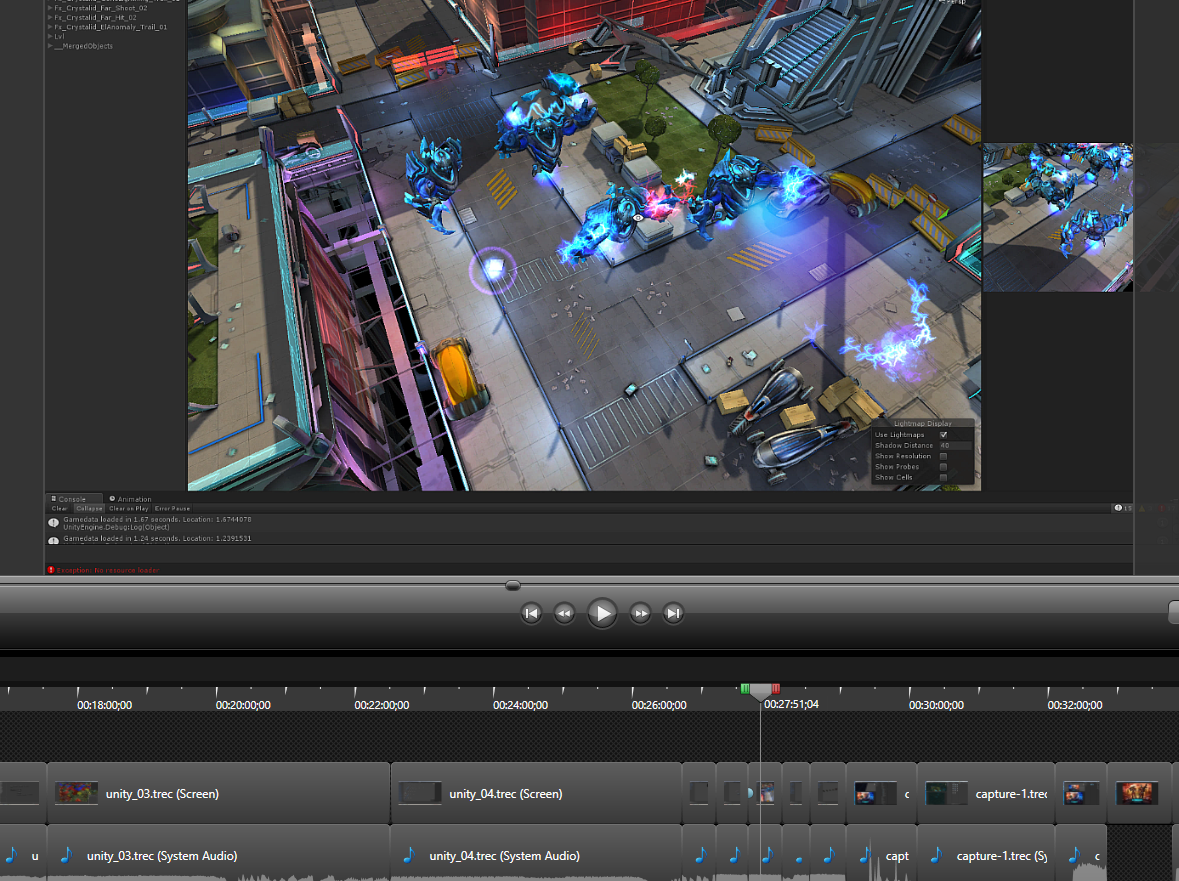
Task: Click the playback scrubber slider handle
Action: point(513,585)
